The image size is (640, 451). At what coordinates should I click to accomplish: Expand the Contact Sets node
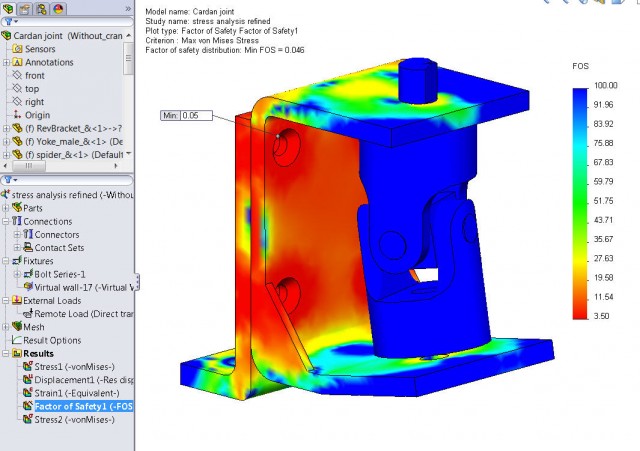(x=17, y=248)
